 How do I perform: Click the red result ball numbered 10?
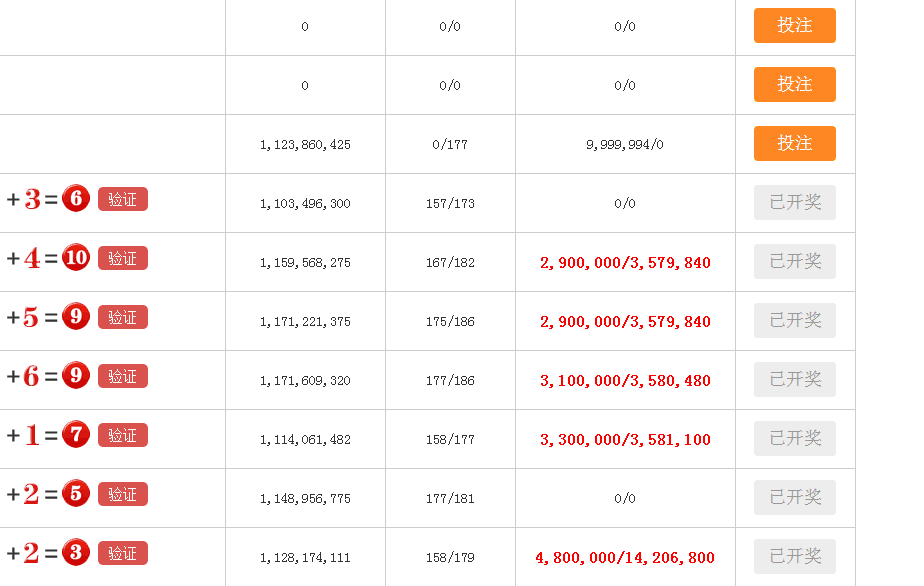pos(76,257)
